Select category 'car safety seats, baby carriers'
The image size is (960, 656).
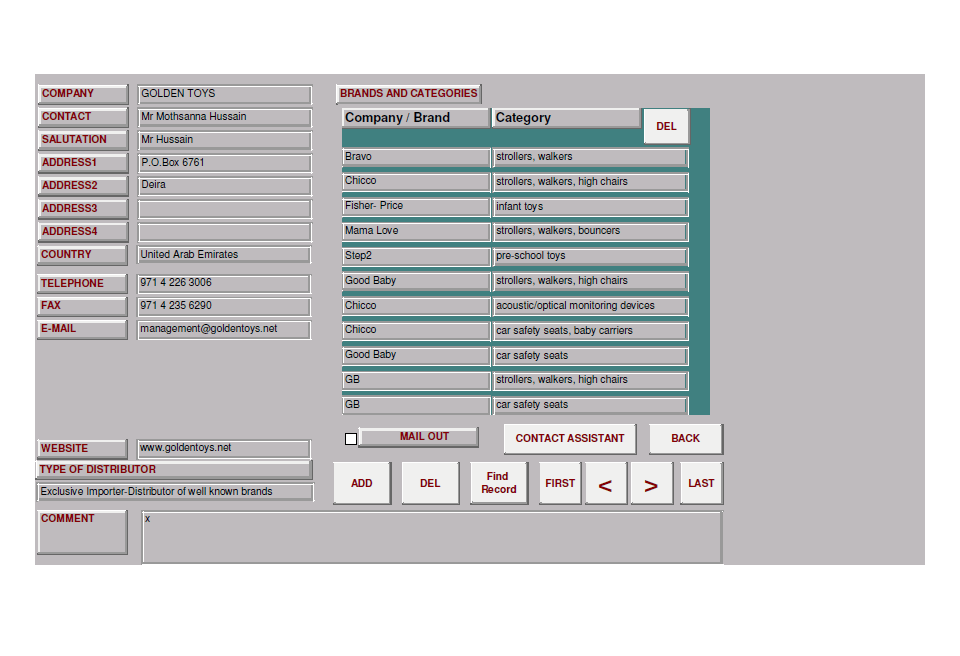[x=591, y=331]
